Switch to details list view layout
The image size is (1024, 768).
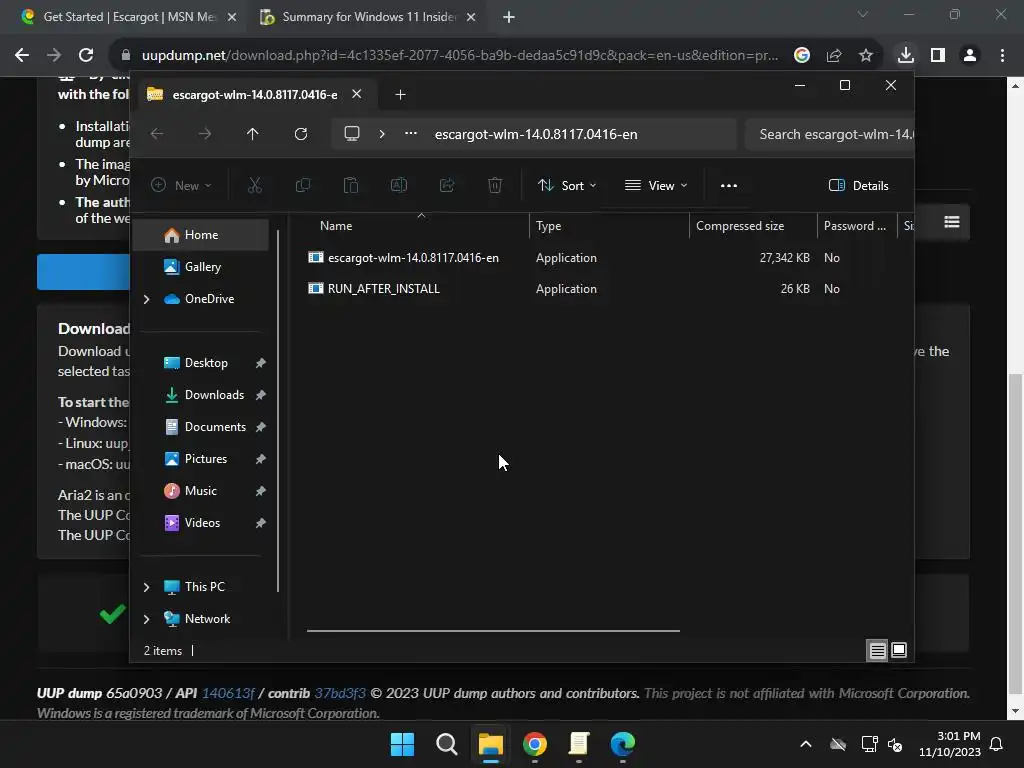tap(877, 650)
